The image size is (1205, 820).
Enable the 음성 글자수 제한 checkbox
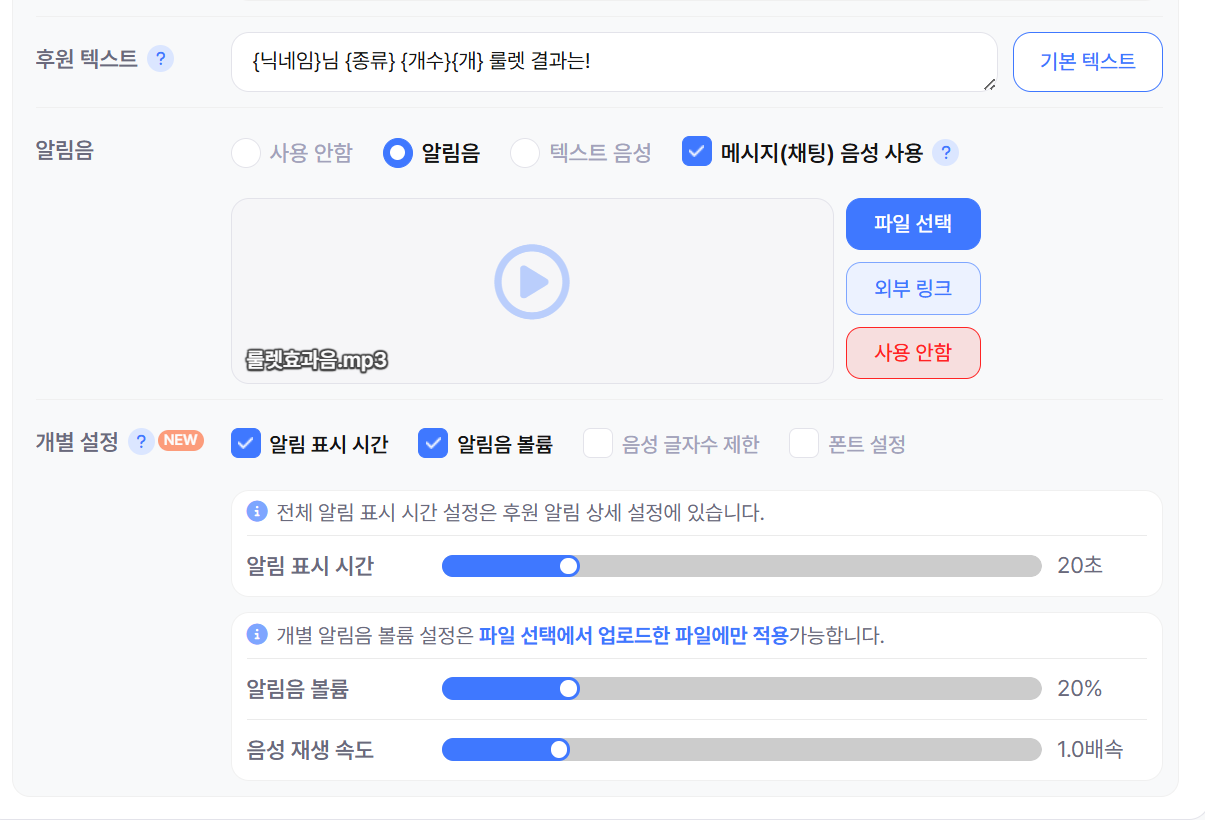pos(598,443)
